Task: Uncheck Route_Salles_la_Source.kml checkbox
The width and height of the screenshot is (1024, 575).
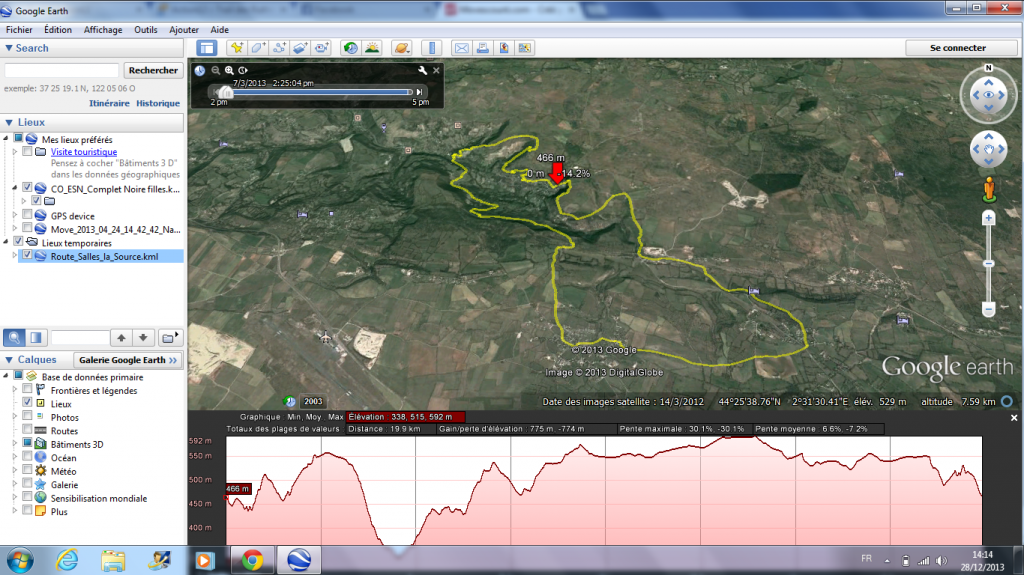Action: [27, 255]
